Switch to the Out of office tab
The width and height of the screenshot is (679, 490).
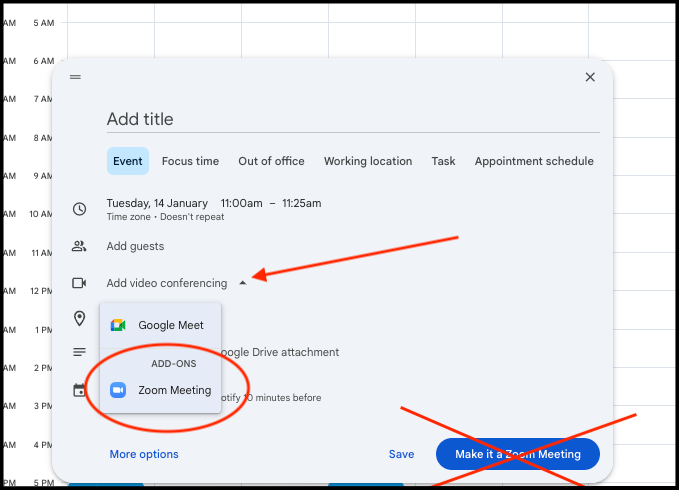point(272,161)
